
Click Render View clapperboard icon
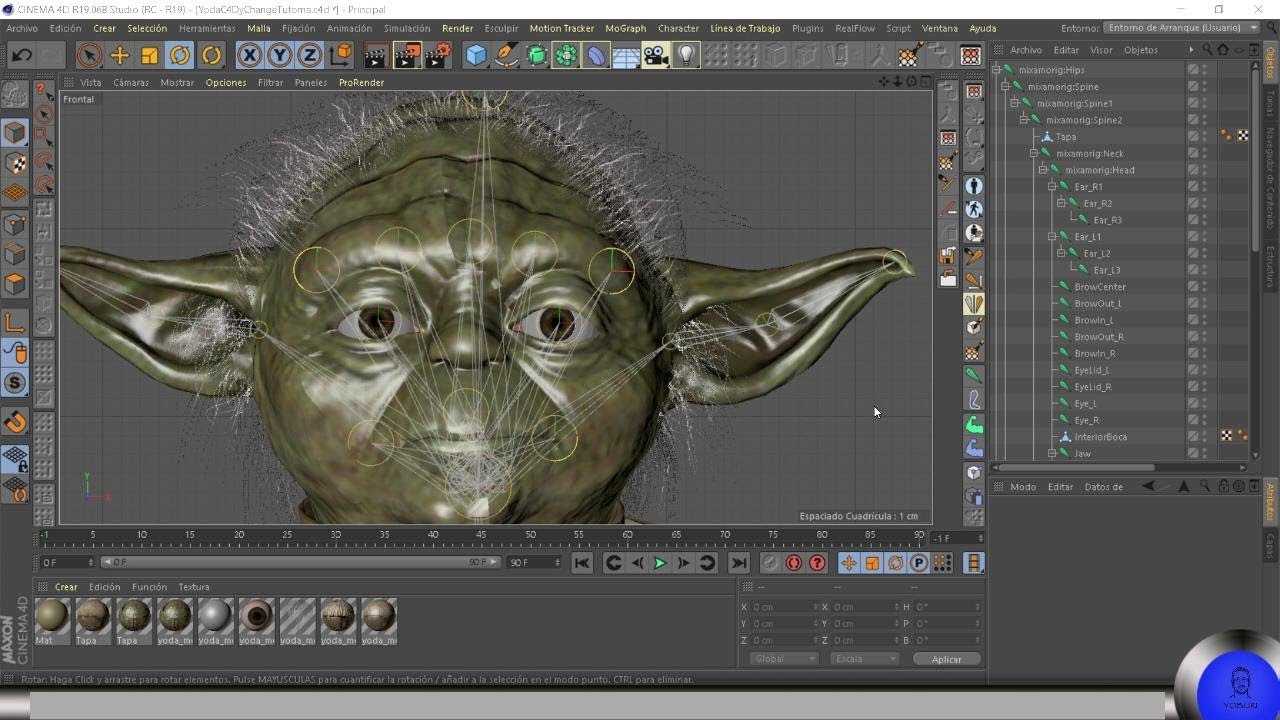376,55
